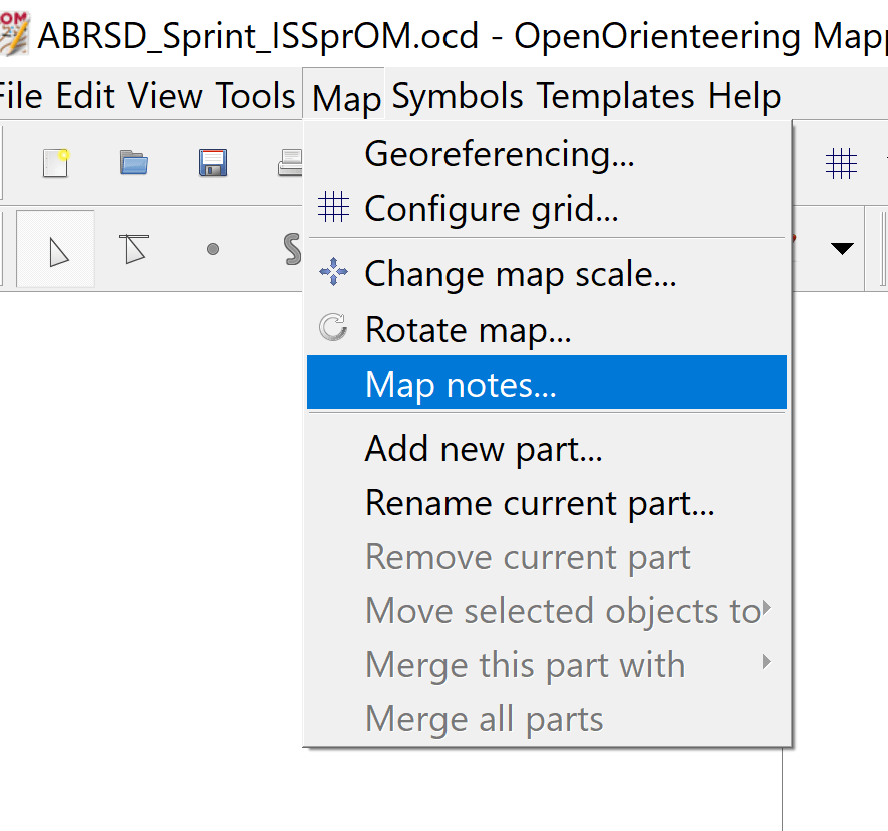Screen dimensions: 888x831
Task: Select the Edit objects arrow tool
Action: 56,249
